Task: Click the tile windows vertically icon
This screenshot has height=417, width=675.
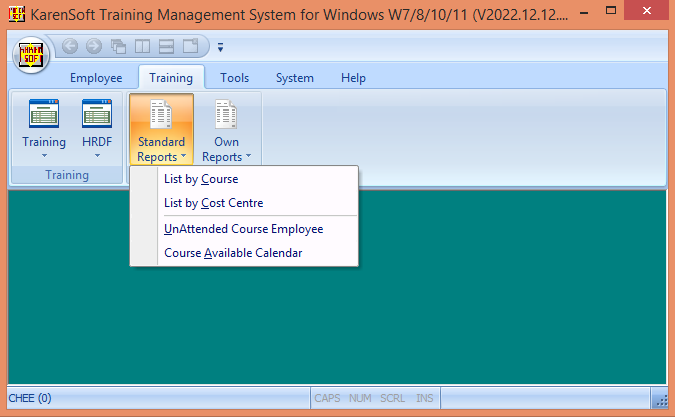Action: point(142,46)
